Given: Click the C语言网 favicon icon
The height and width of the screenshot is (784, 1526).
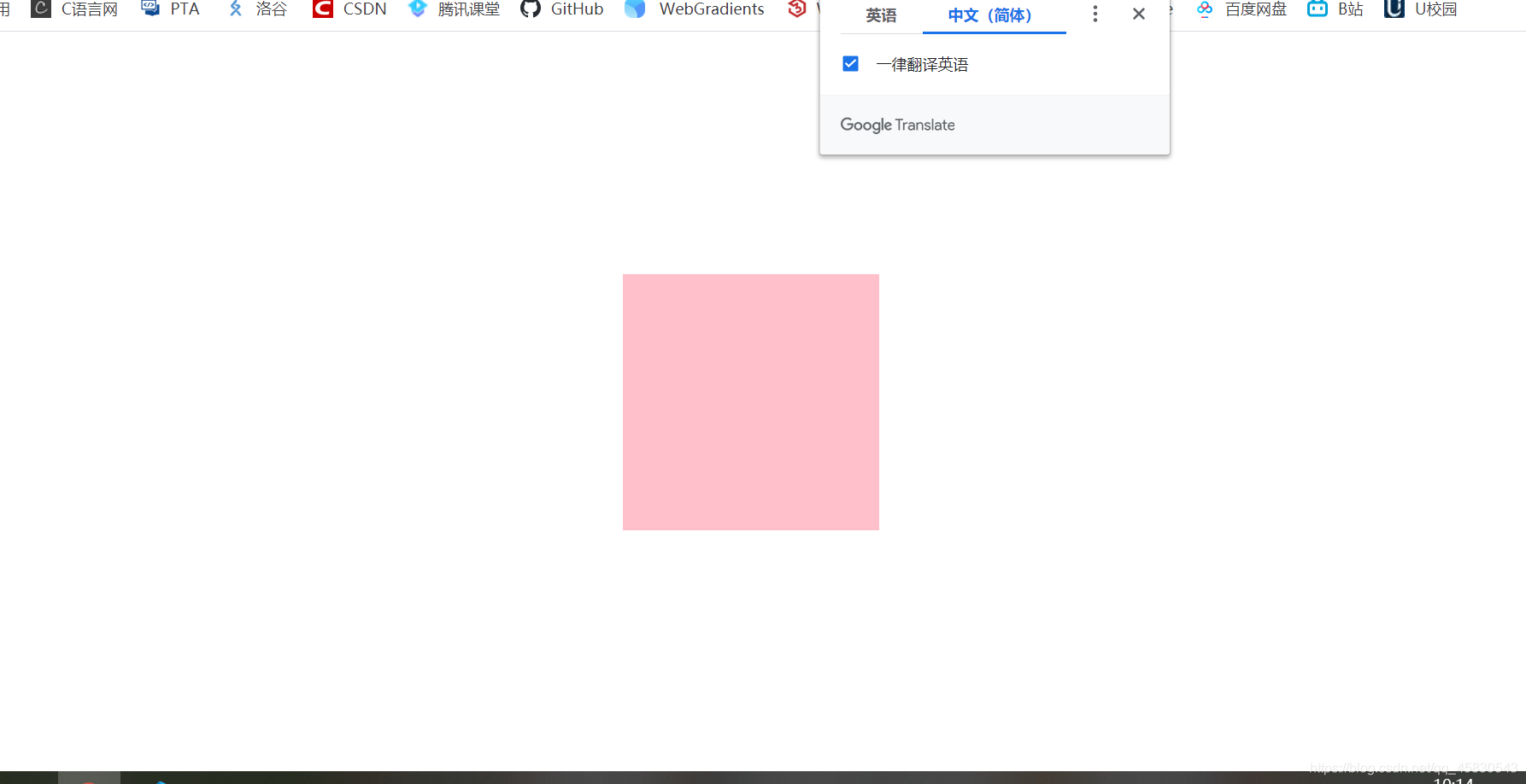Looking at the screenshot, I should (x=41, y=9).
